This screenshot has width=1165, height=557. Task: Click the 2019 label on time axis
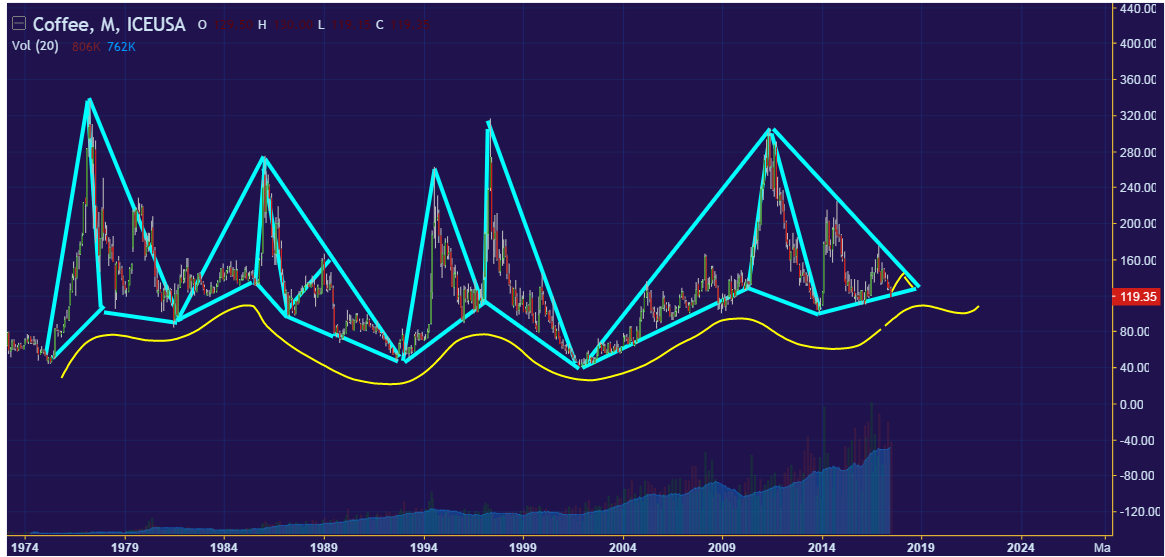coord(921,548)
